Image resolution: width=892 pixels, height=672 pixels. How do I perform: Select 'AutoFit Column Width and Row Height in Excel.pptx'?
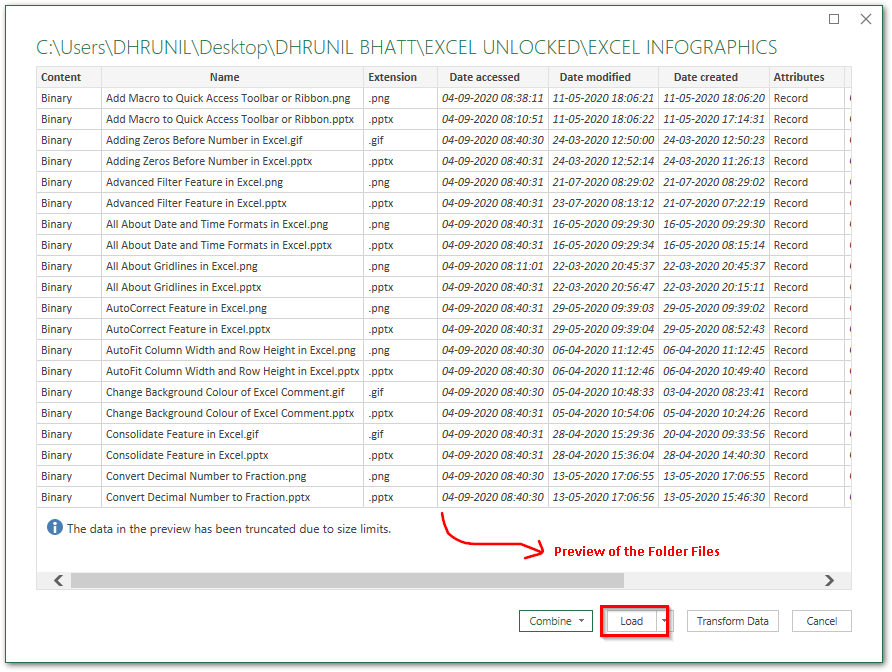click(x=233, y=371)
